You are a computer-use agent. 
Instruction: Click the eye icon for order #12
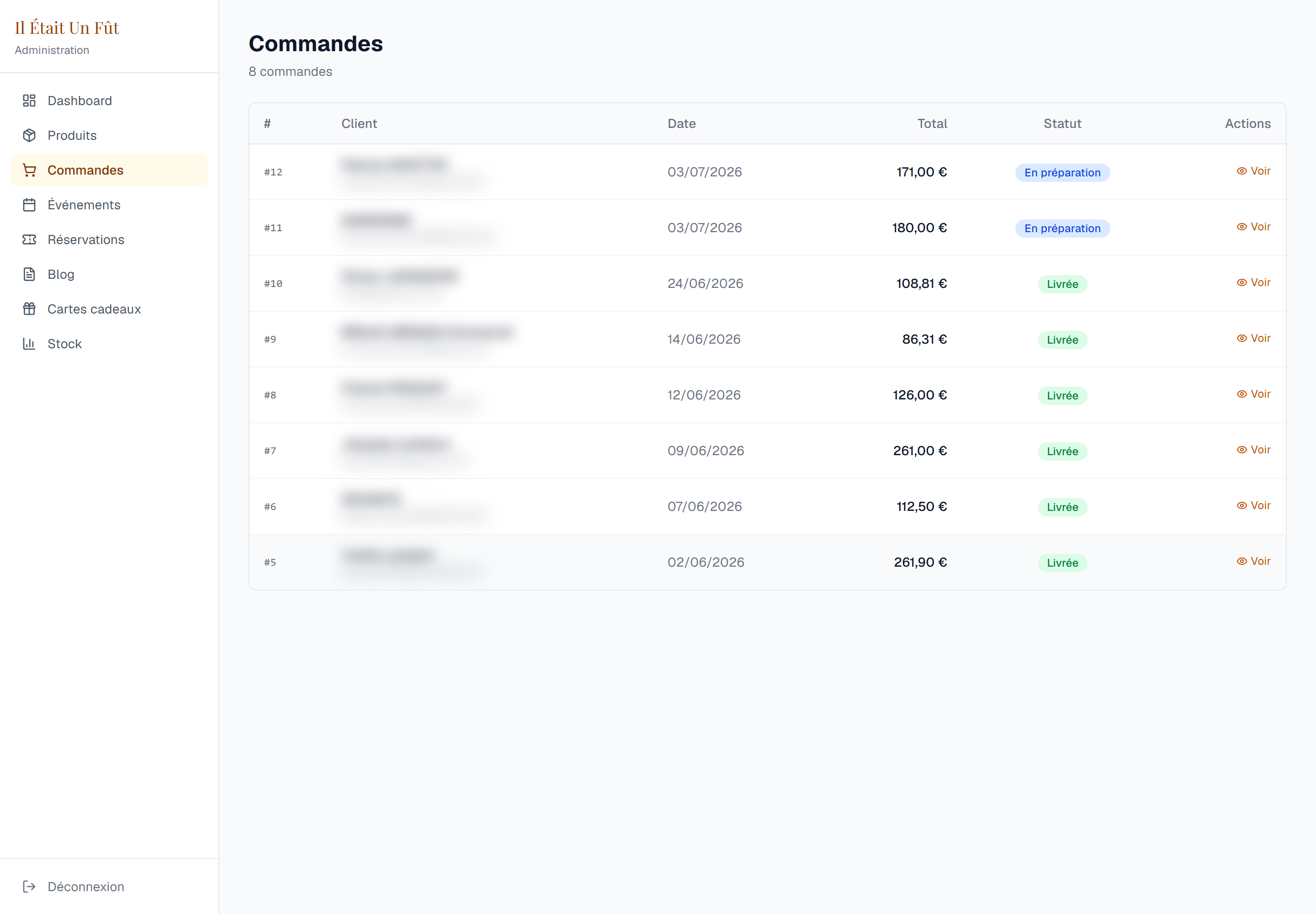pos(1242,171)
